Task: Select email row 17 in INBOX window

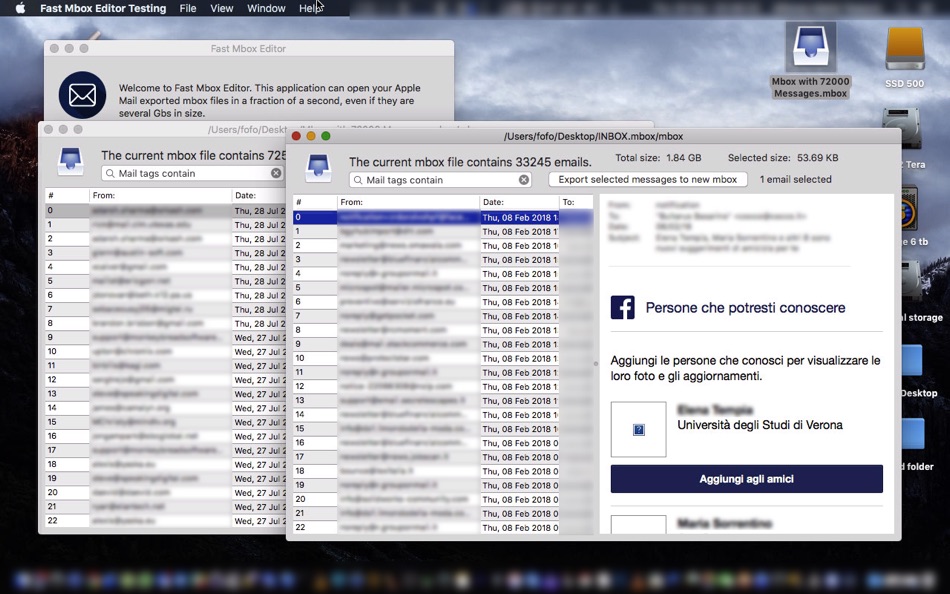Action: [443, 457]
